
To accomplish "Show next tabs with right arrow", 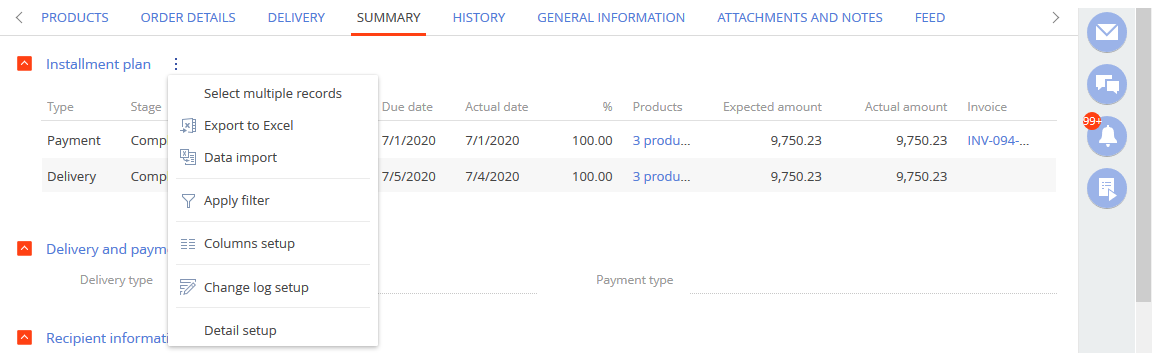I will 1056,18.
